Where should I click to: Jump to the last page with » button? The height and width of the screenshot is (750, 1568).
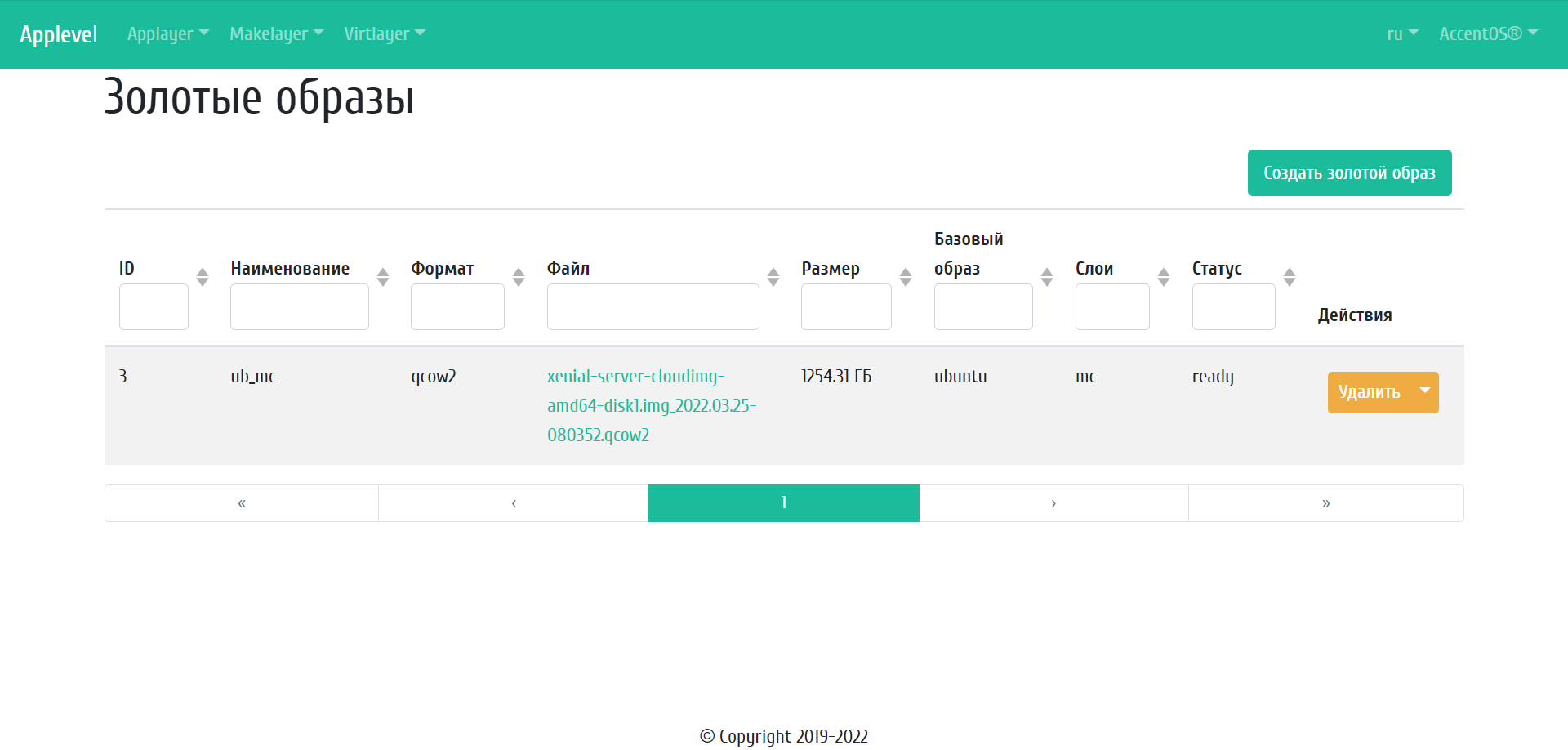[1325, 503]
